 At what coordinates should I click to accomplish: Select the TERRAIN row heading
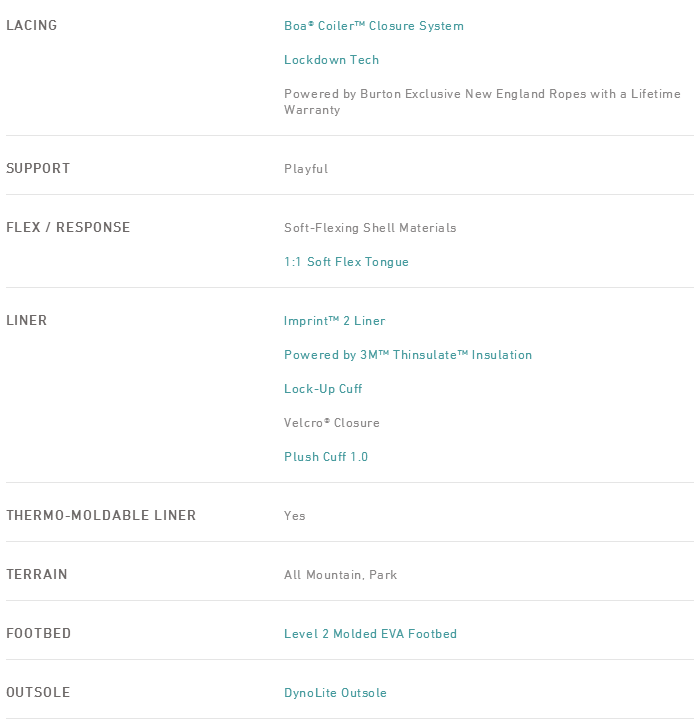(37, 574)
